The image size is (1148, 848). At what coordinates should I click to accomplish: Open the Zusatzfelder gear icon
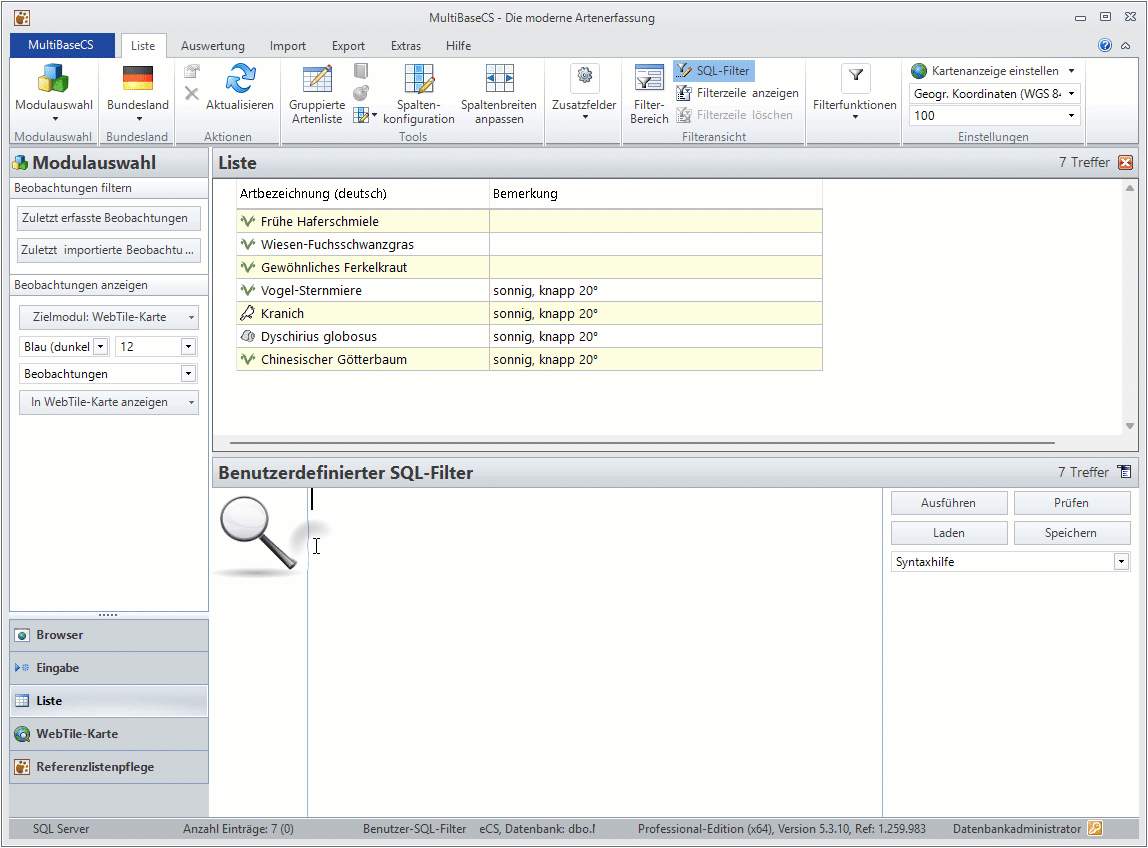[584, 77]
